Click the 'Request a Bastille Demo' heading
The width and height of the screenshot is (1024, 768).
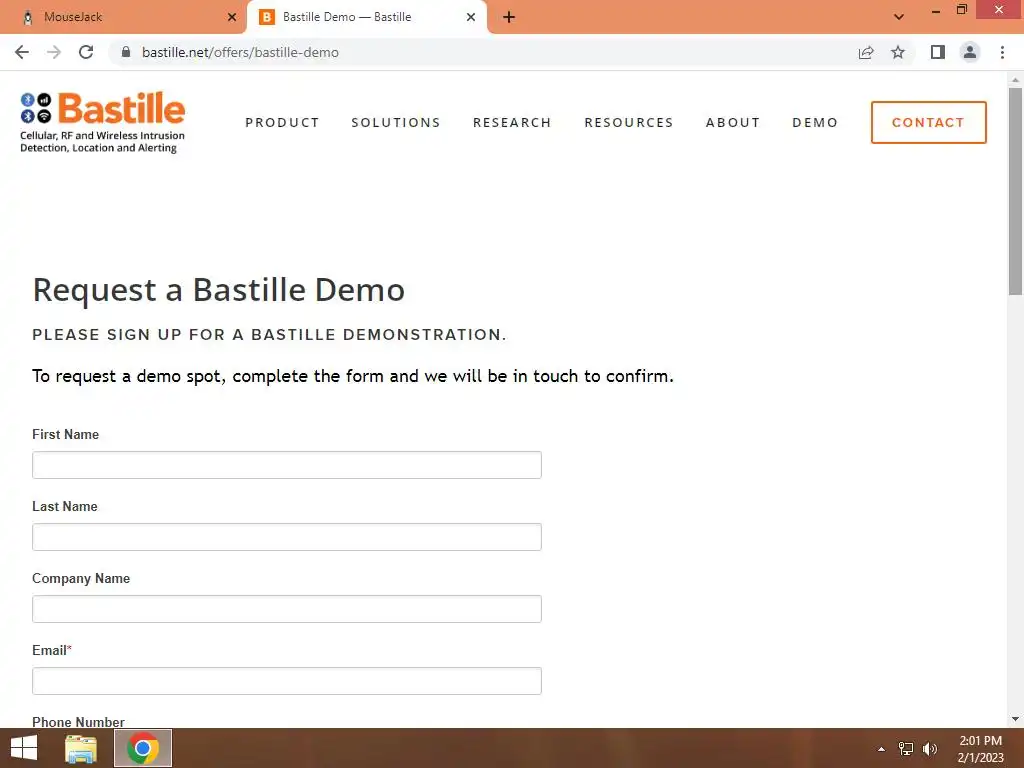(219, 290)
